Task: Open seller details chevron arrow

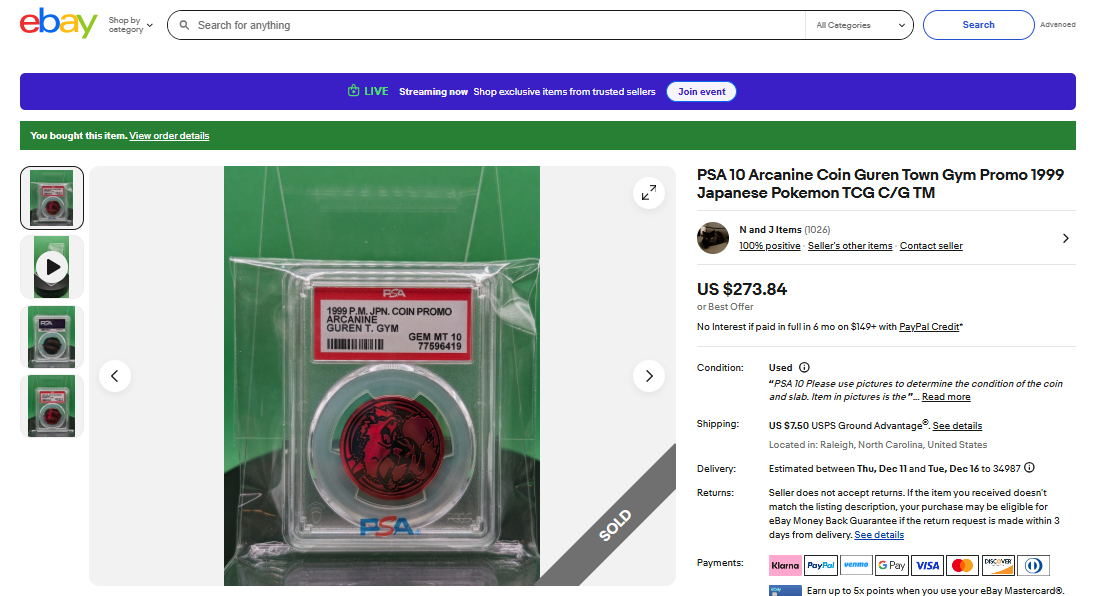Action: (1065, 238)
